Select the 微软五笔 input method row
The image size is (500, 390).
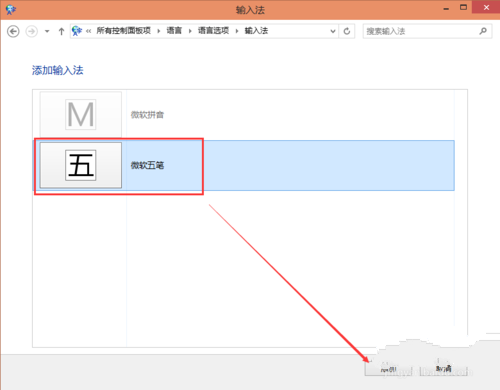click(244, 165)
